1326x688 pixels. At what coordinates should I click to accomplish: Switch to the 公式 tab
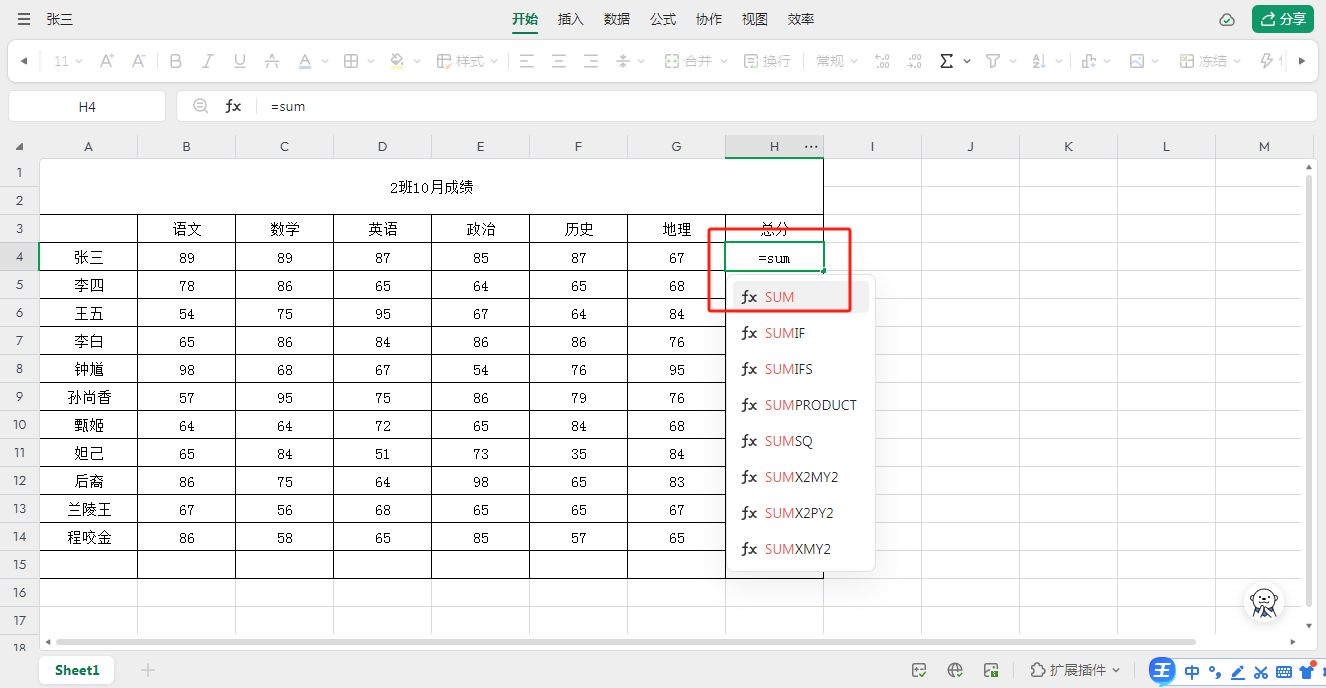[663, 19]
